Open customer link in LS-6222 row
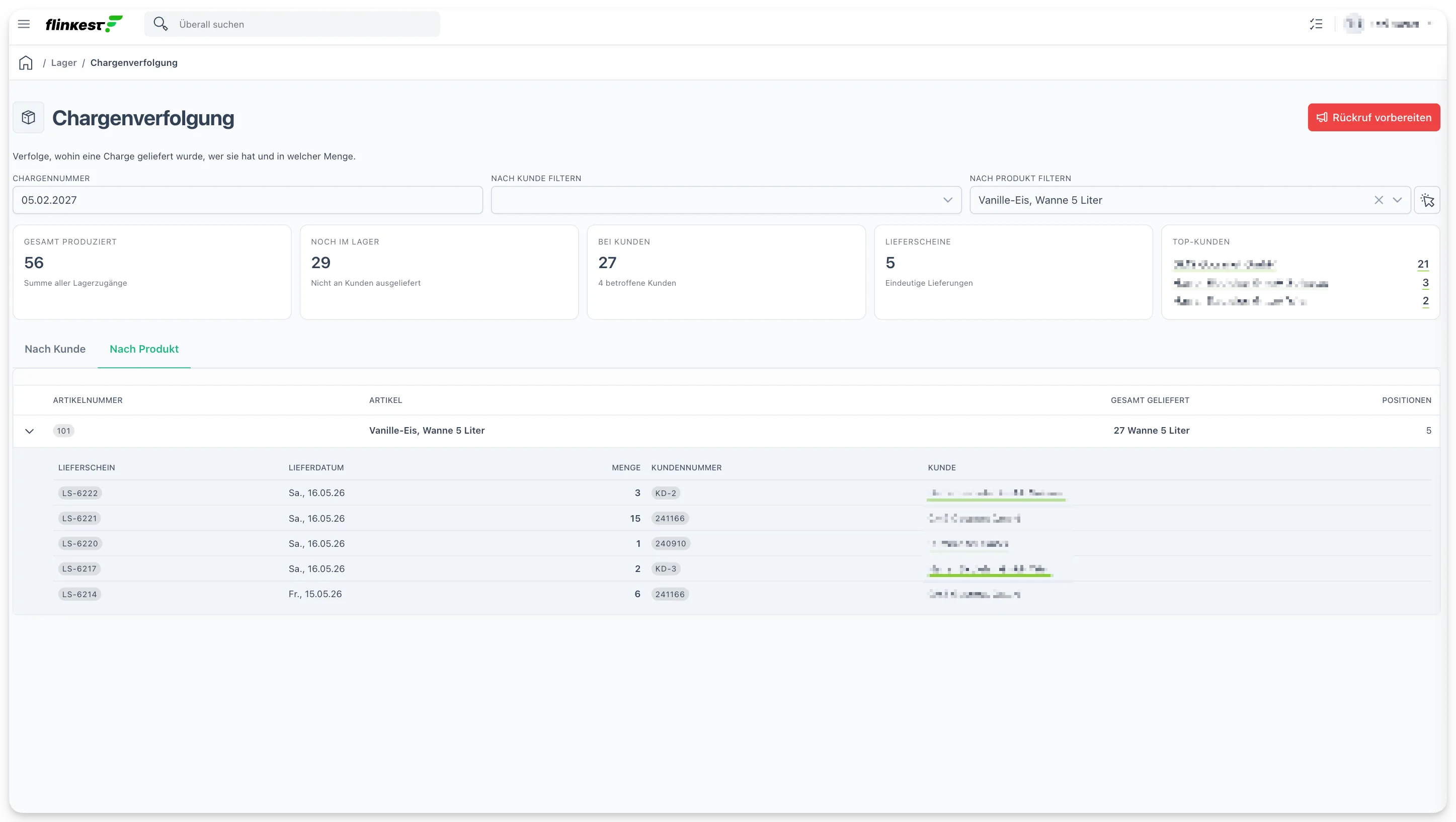Screen dimensions: 1456x822 [x=996, y=494]
